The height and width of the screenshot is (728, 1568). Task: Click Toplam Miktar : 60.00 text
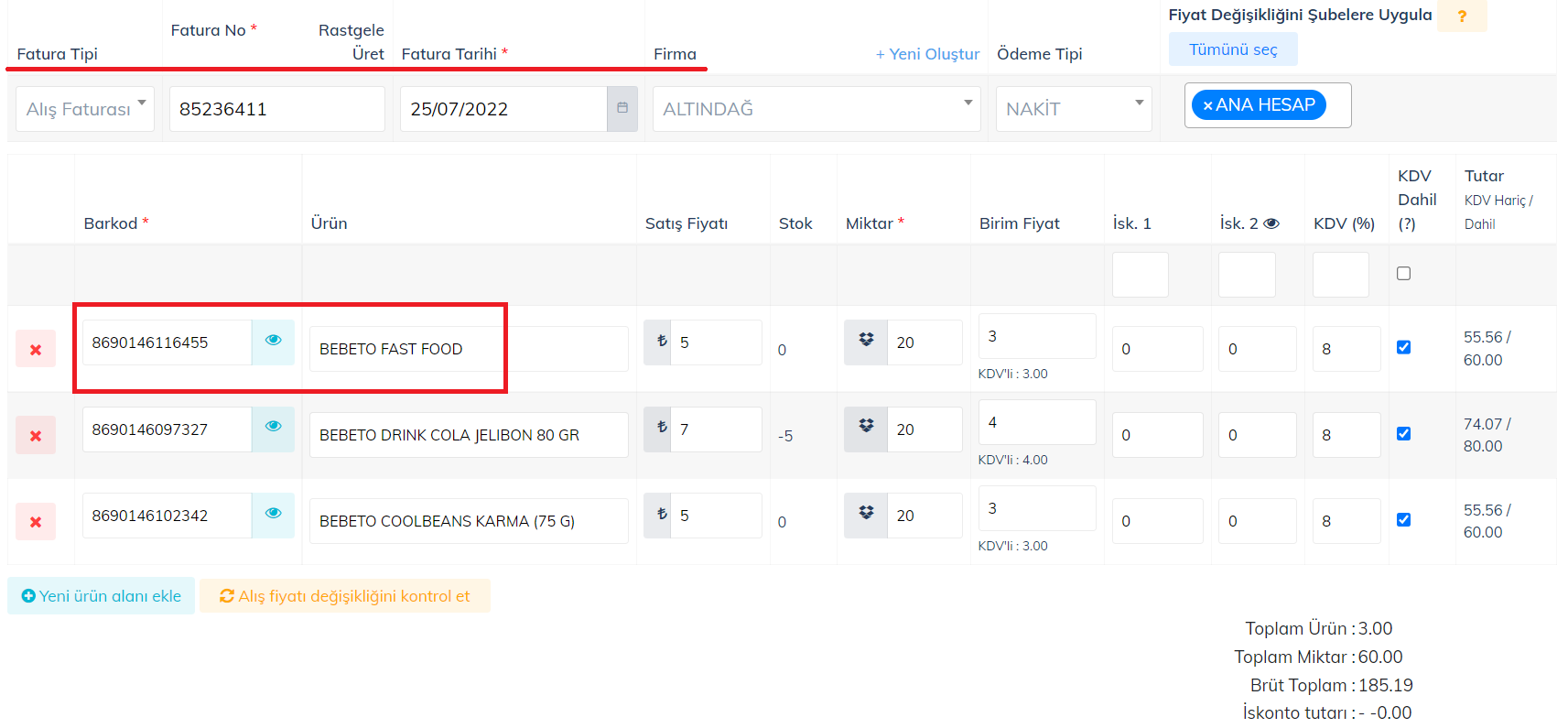pos(1318,657)
